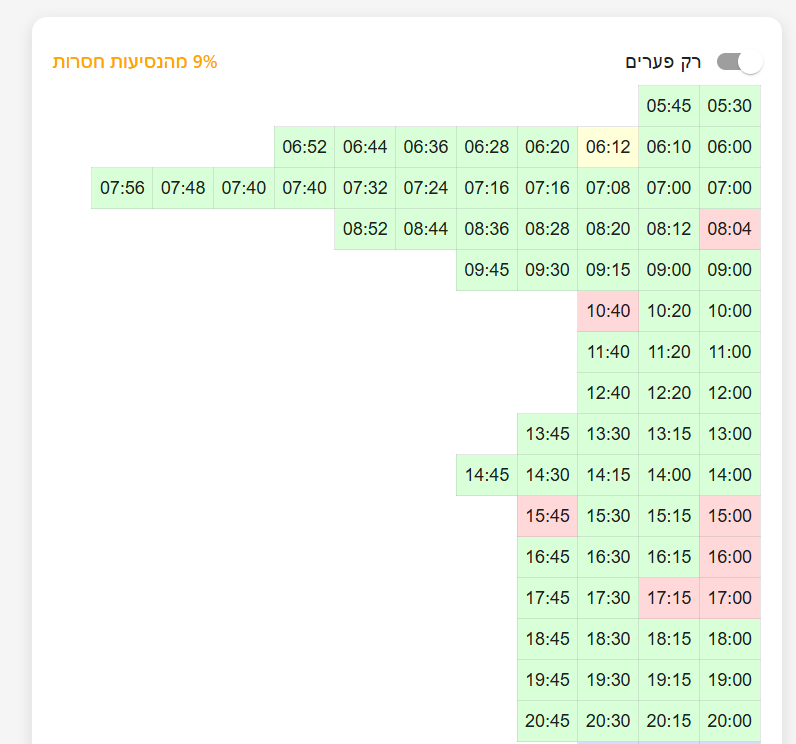Click the 14:45 time cell
Viewport: 796px width, 744px height.
487,475
